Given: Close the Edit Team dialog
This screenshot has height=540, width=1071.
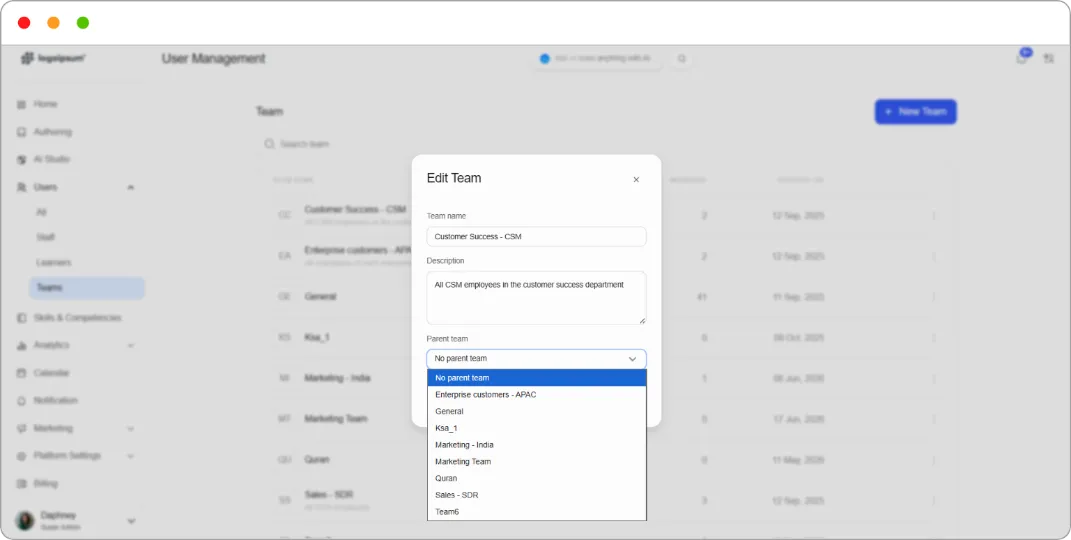Looking at the screenshot, I should 636,180.
